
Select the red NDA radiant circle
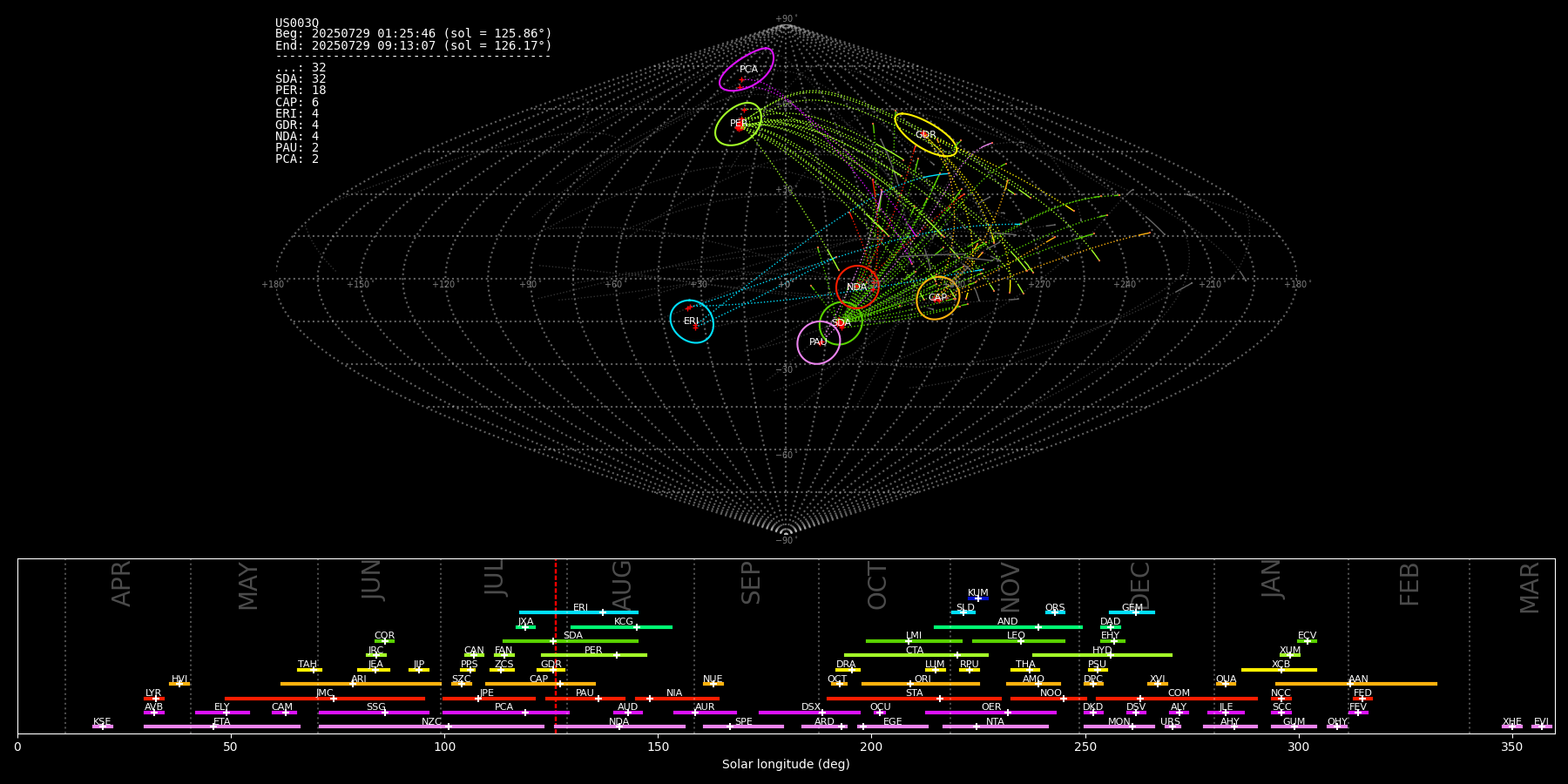(x=857, y=287)
